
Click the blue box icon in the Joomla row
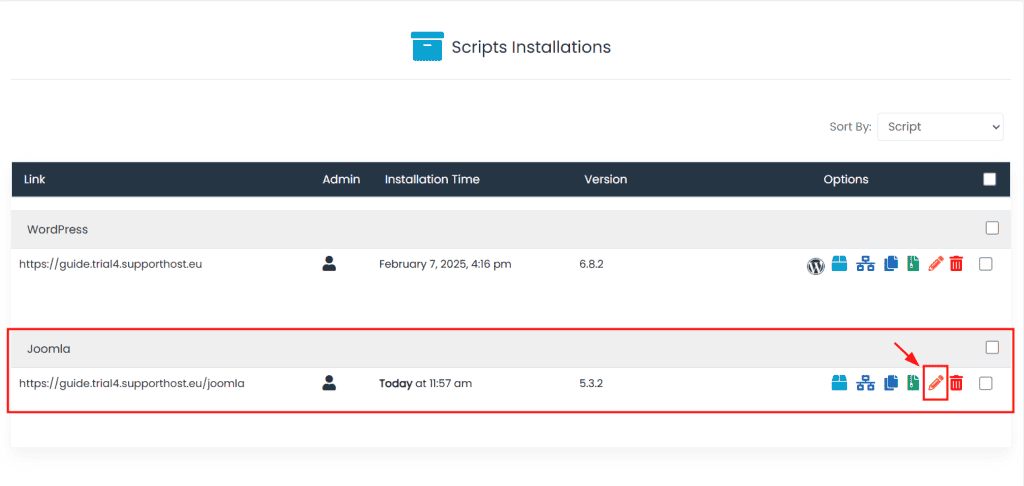pos(840,383)
